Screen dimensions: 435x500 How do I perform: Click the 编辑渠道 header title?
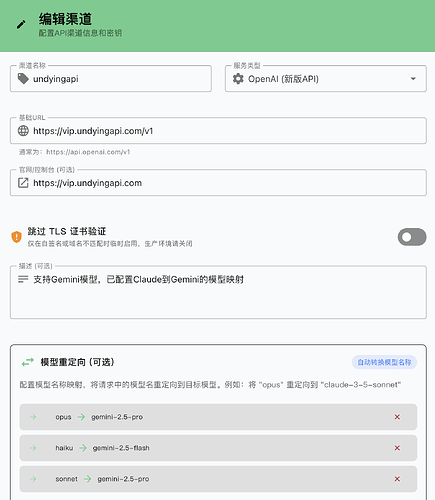tap(65, 19)
